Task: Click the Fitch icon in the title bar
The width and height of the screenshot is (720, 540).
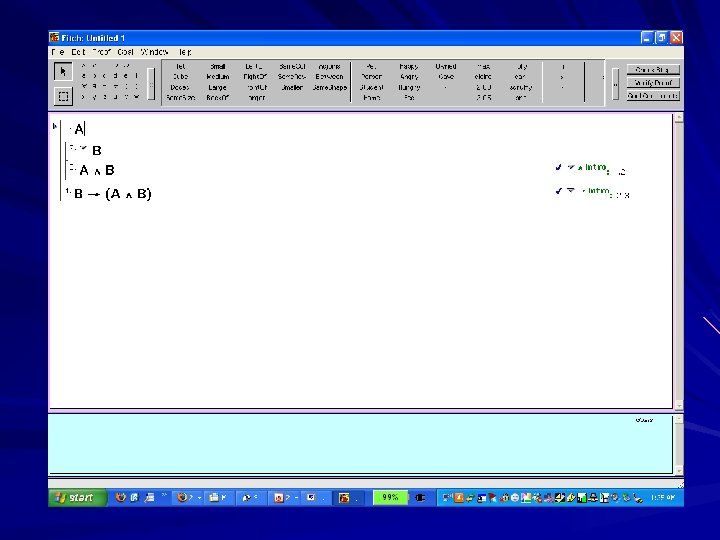Action: click(55, 37)
